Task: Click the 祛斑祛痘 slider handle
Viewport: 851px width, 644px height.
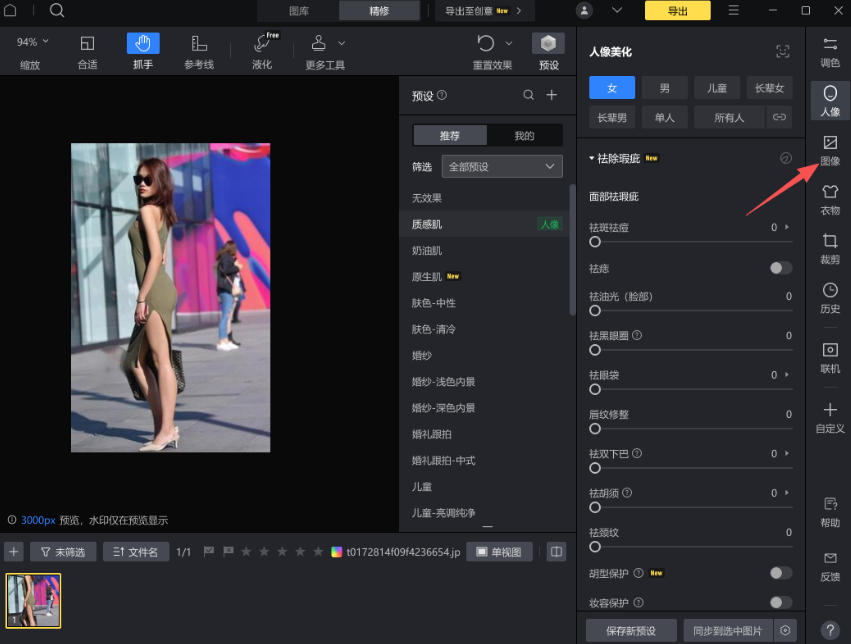Action: (595, 242)
